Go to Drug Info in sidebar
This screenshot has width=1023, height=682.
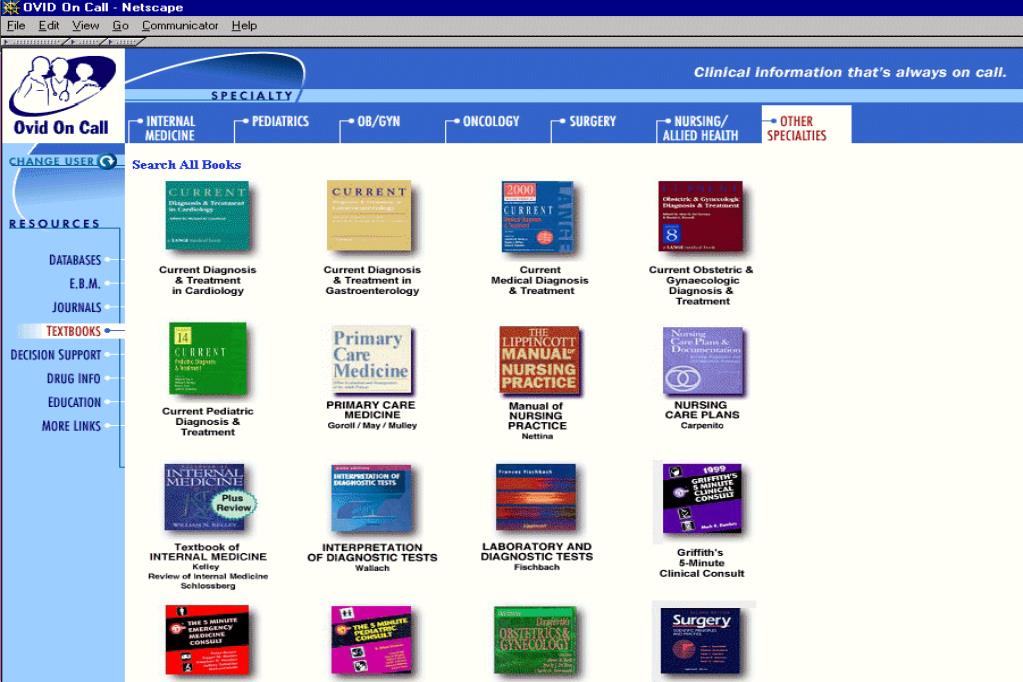tap(74, 379)
